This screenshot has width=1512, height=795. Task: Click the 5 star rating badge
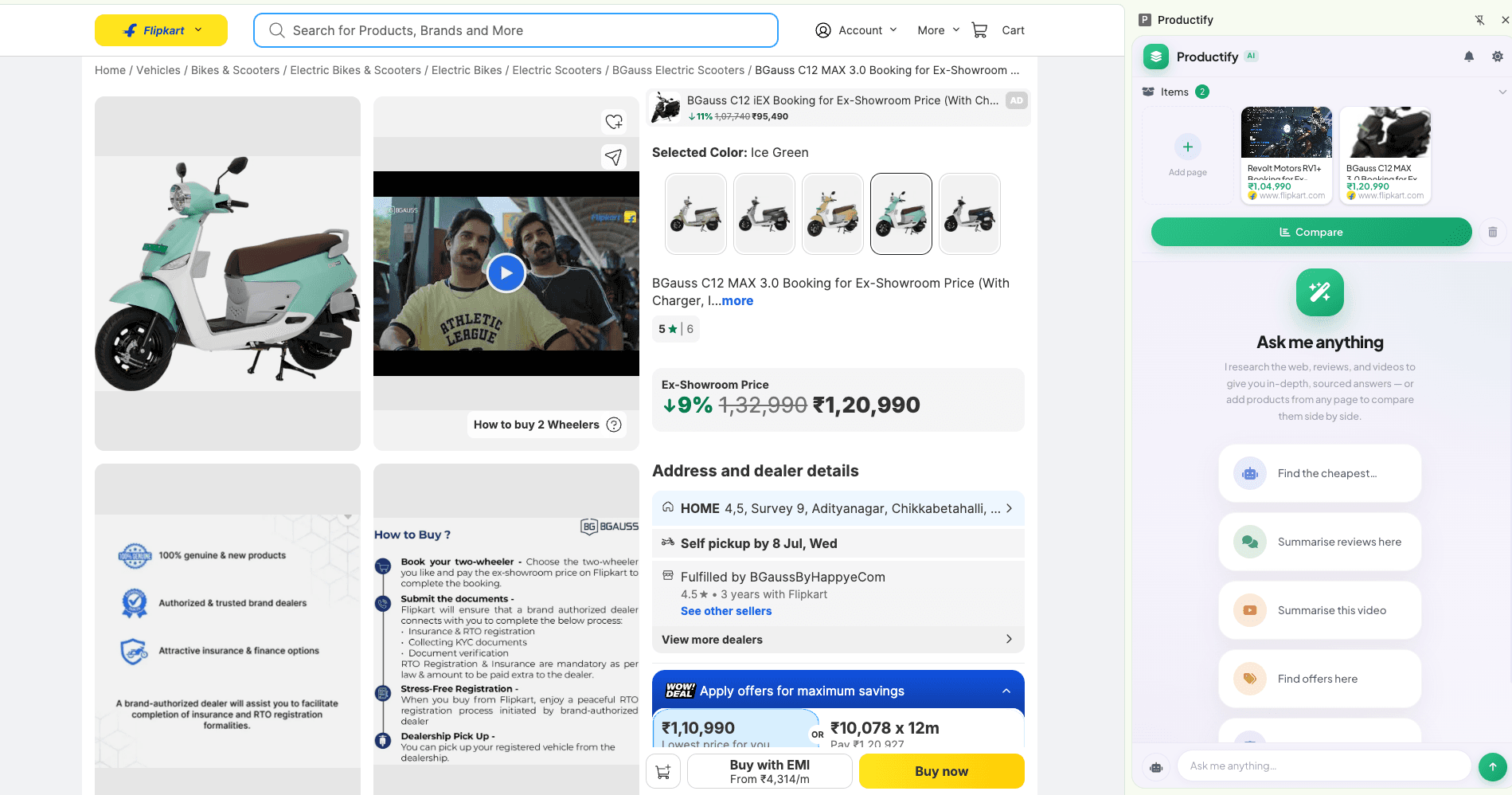(x=675, y=329)
